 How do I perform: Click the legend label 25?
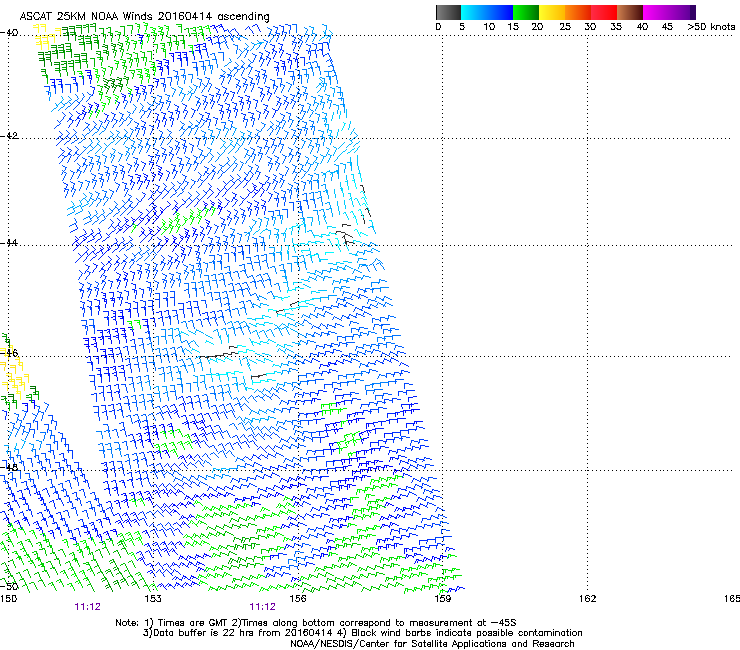565,27
